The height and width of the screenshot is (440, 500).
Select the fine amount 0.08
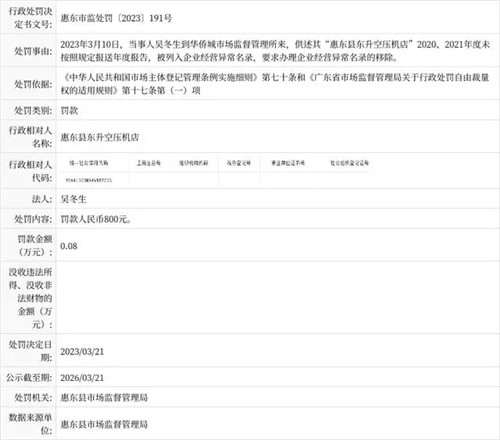coord(69,246)
